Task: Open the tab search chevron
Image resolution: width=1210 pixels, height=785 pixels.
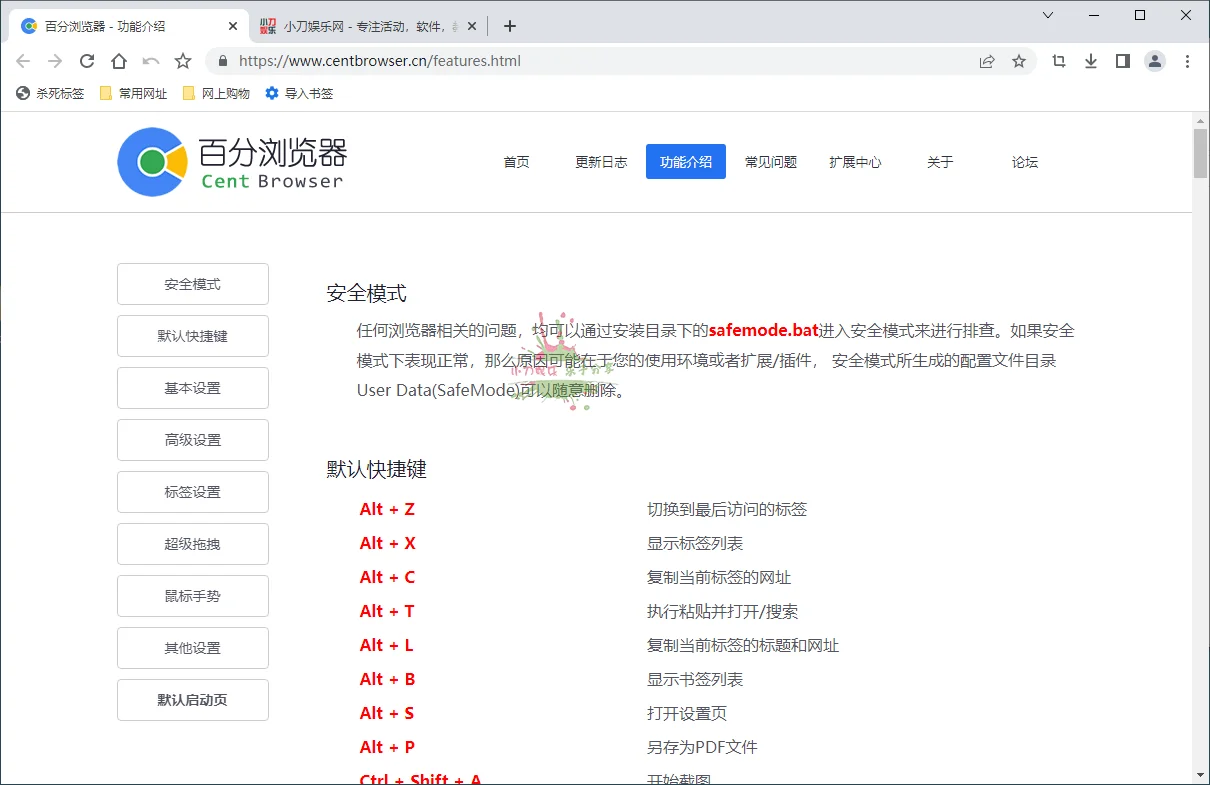Action: (1047, 16)
